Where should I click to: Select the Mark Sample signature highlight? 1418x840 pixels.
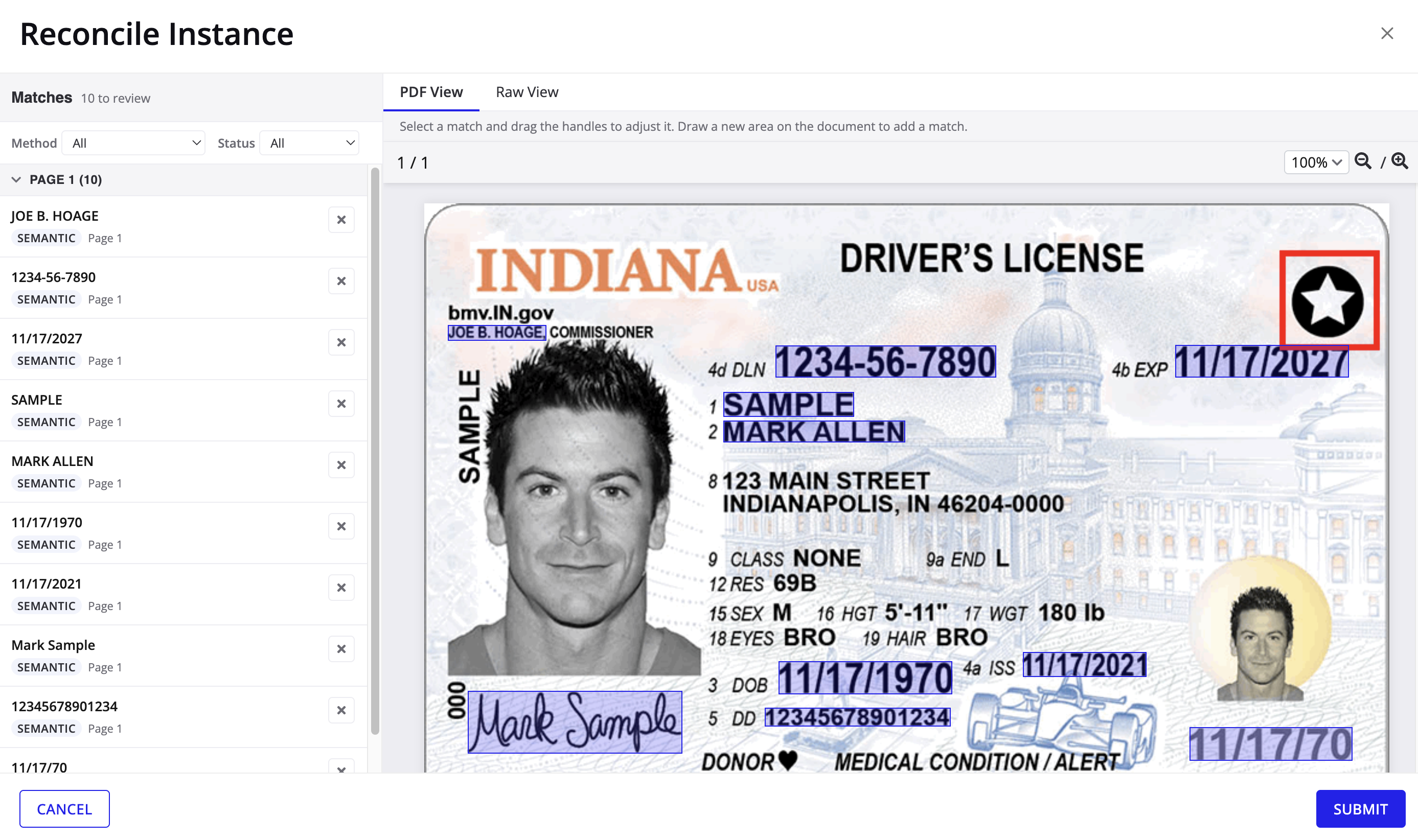(574, 722)
